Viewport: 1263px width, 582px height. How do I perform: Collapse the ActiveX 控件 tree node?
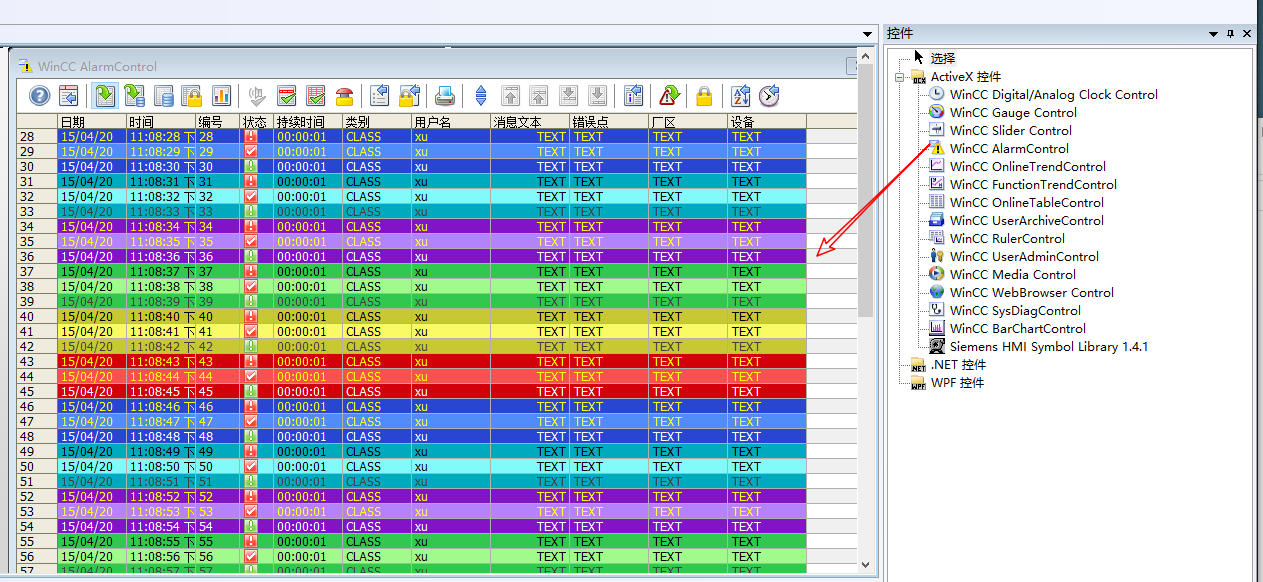pyautogui.click(x=900, y=77)
